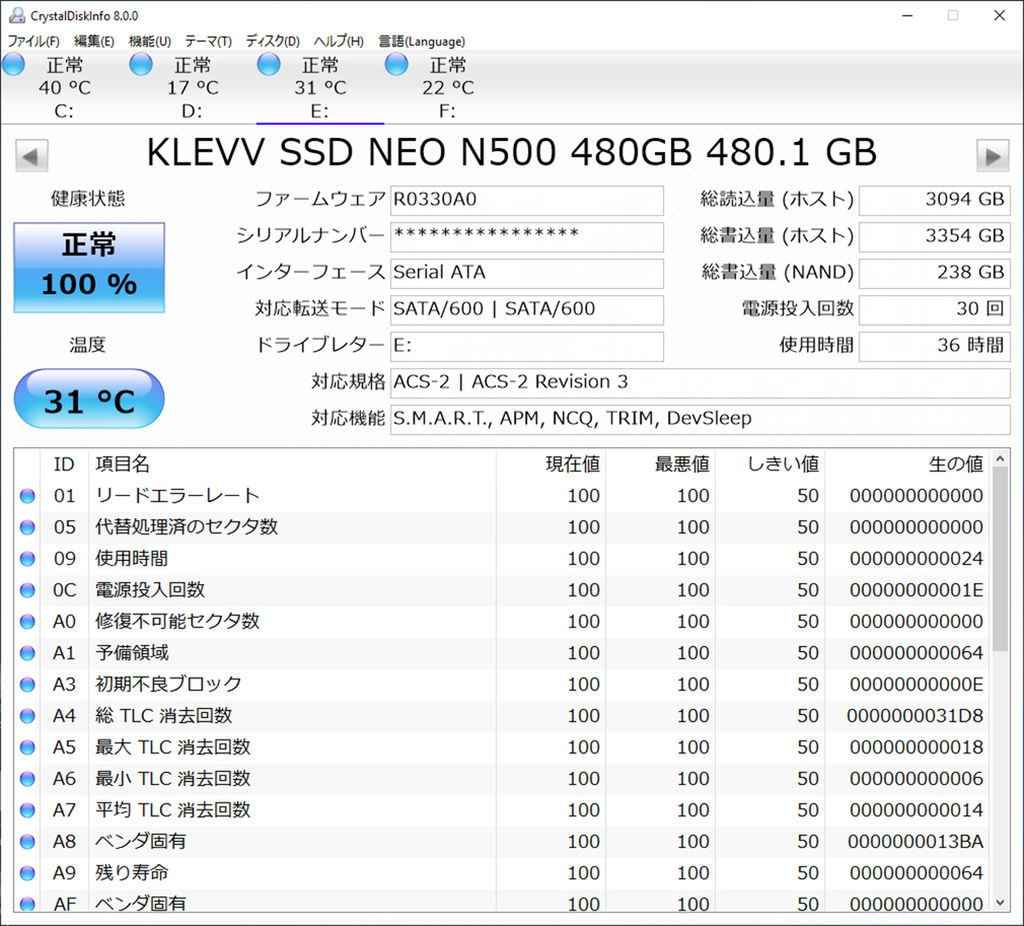Click status orb for attribute 01 リードエラーレート

click(x=27, y=496)
